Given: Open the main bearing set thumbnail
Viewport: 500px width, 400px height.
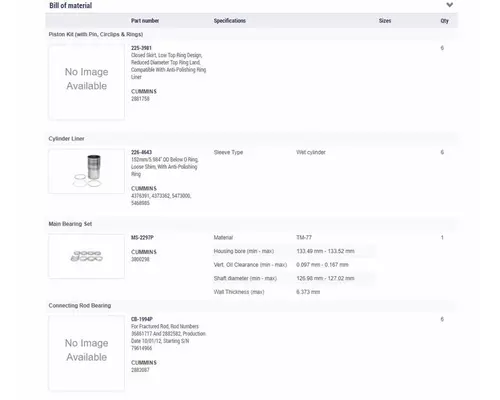Looking at the screenshot, I should (x=87, y=256).
